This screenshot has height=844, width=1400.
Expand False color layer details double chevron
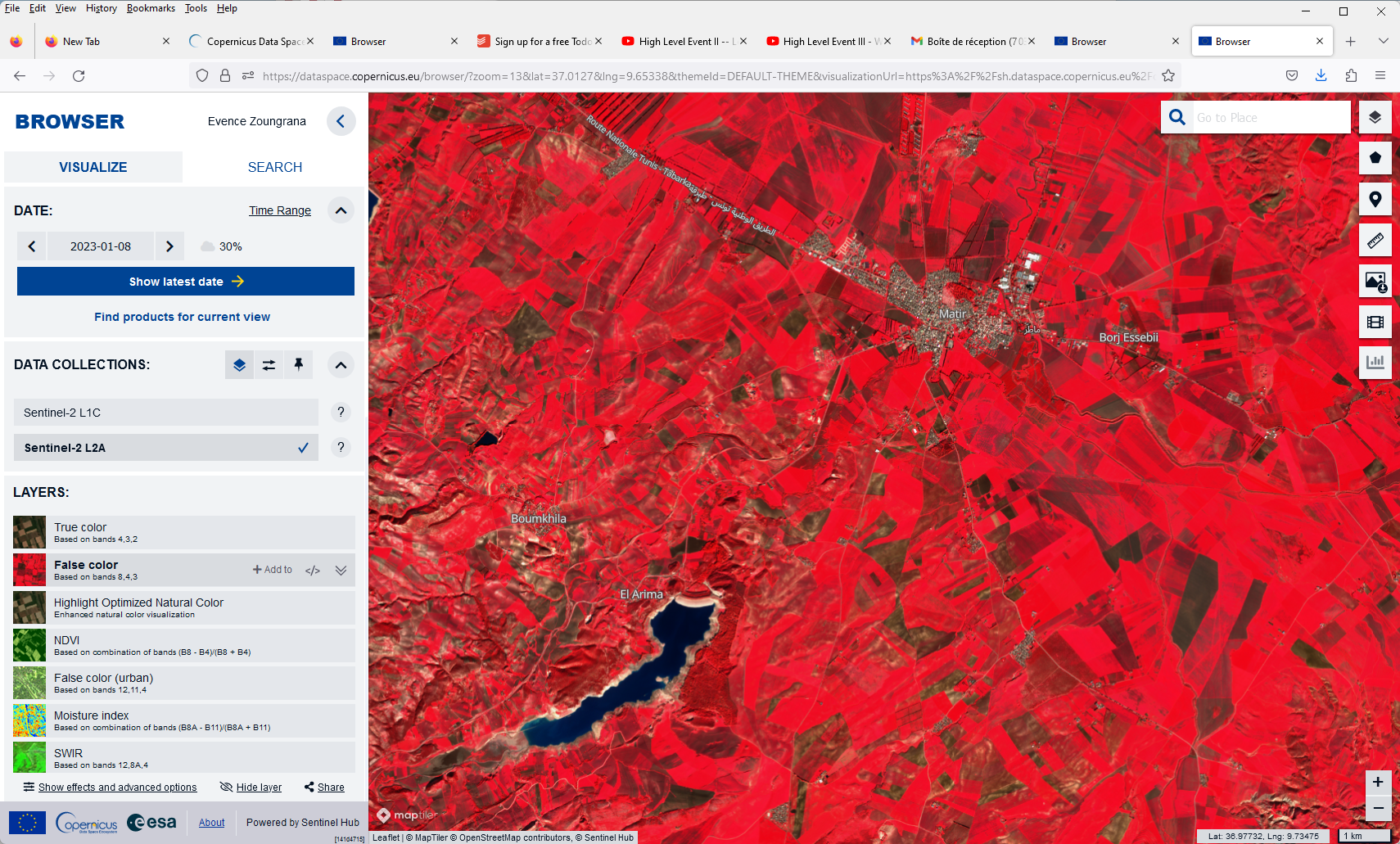coord(341,571)
